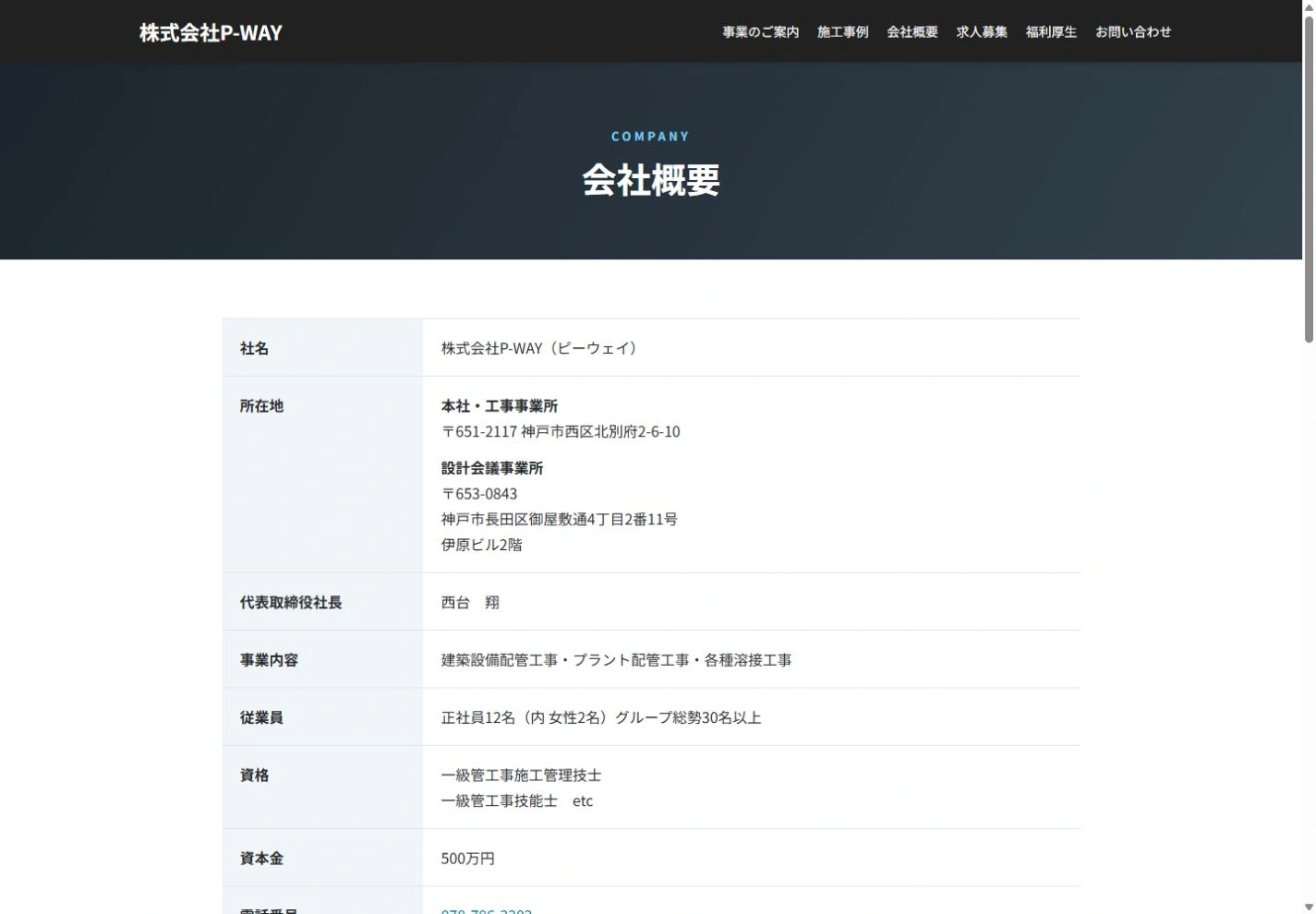Visit the 福利厚生 page
The width and height of the screenshot is (1316, 914).
1051,32
